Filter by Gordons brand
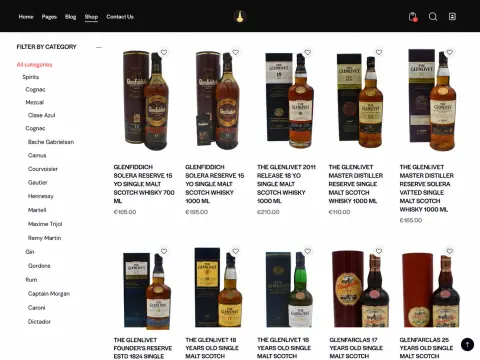The image size is (480, 360). point(39,266)
